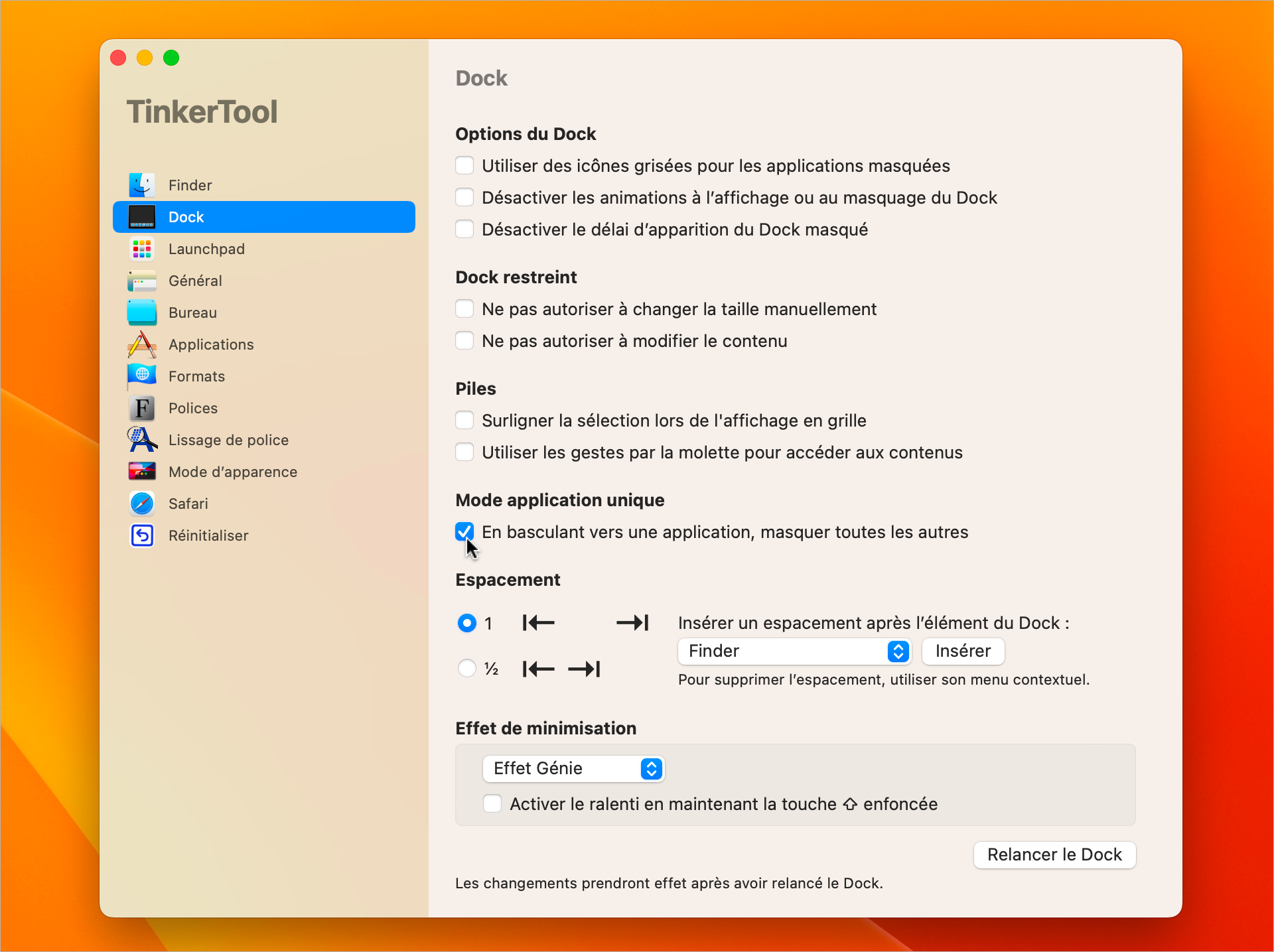Screen dimensions: 1274x952
Task: Select Polices label in the sidebar
Action: tap(193, 408)
